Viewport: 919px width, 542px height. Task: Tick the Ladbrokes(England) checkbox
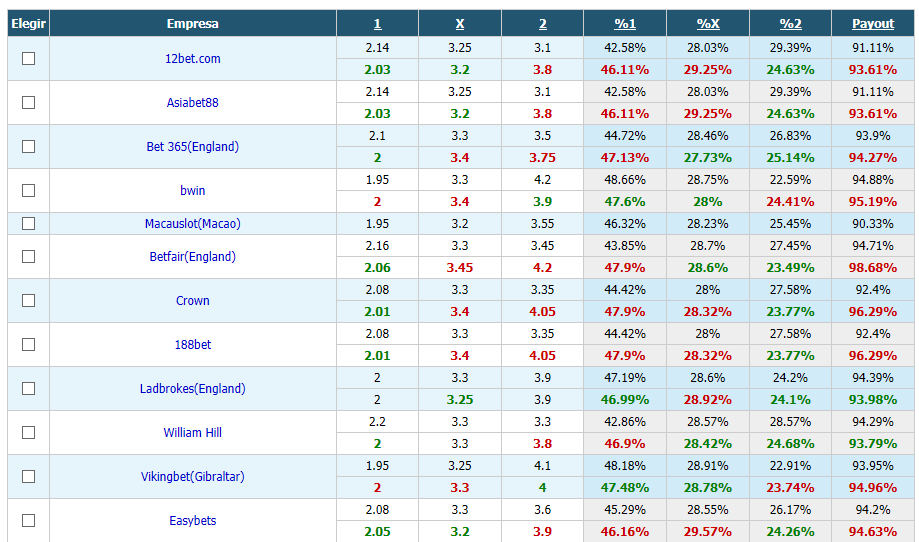[28, 388]
